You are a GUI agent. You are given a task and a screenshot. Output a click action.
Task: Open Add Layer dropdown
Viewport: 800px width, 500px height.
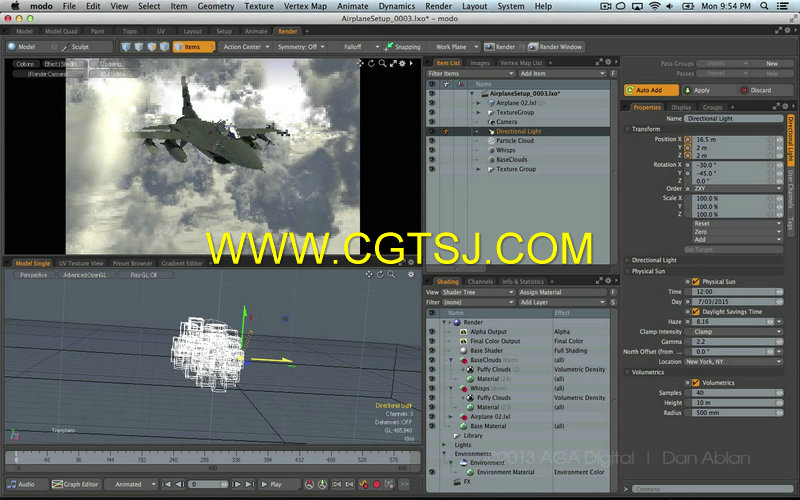pyautogui.click(x=562, y=303)
